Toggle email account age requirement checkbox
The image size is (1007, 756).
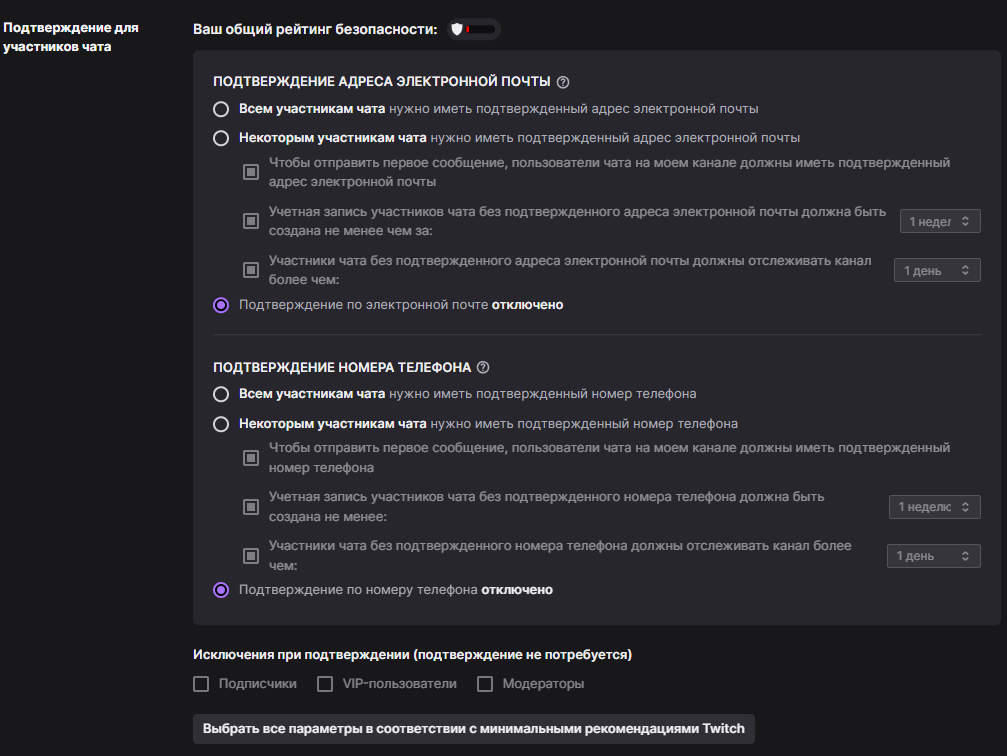[x=251, y=221]
